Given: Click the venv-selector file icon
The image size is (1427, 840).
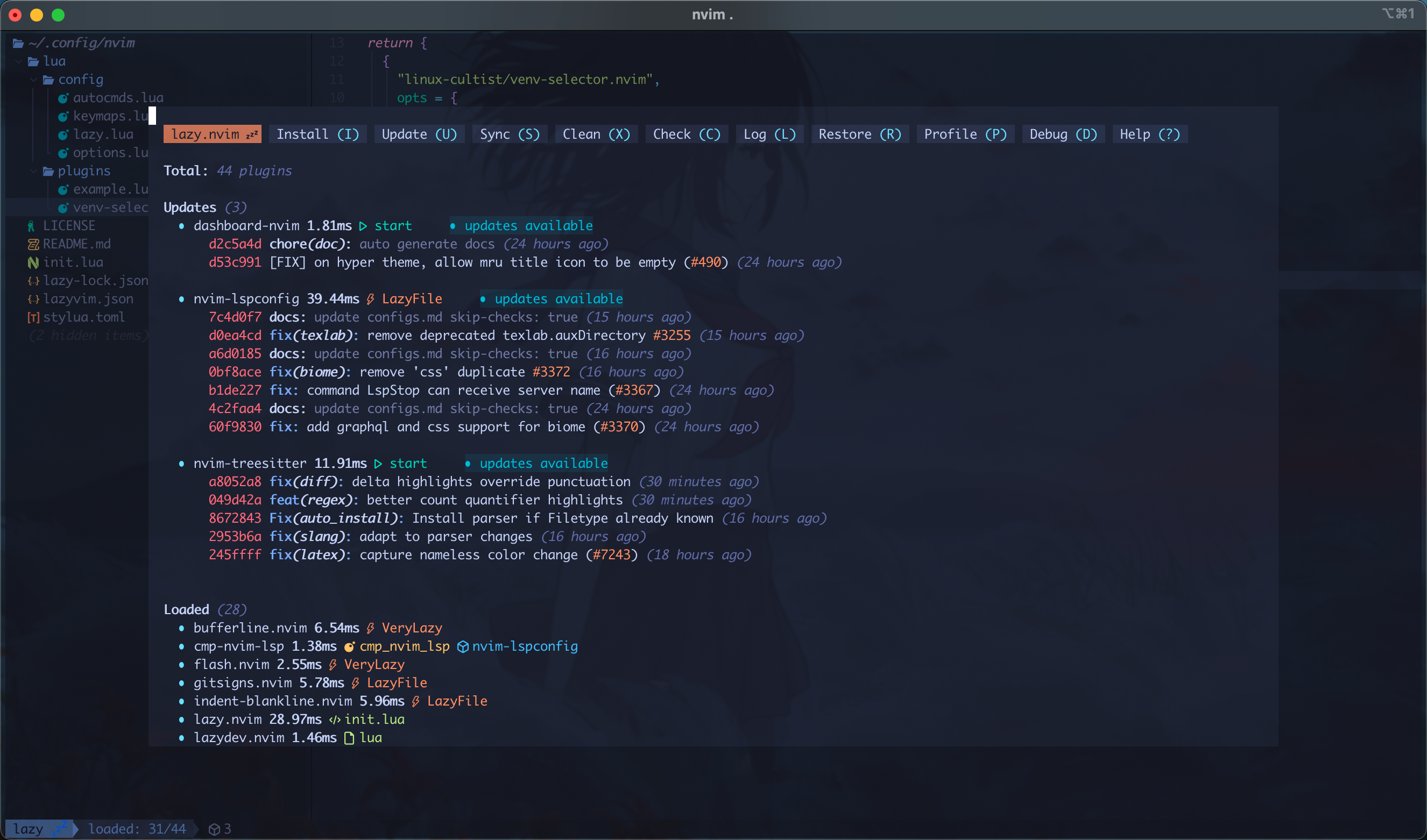Looking at the screenshot, I should coord(63,208).
